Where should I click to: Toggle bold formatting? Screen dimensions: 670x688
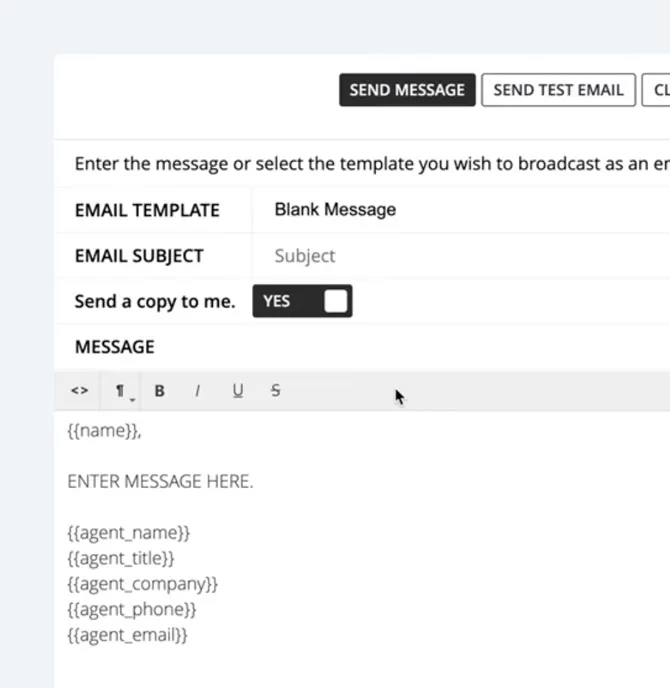point(159,391)
